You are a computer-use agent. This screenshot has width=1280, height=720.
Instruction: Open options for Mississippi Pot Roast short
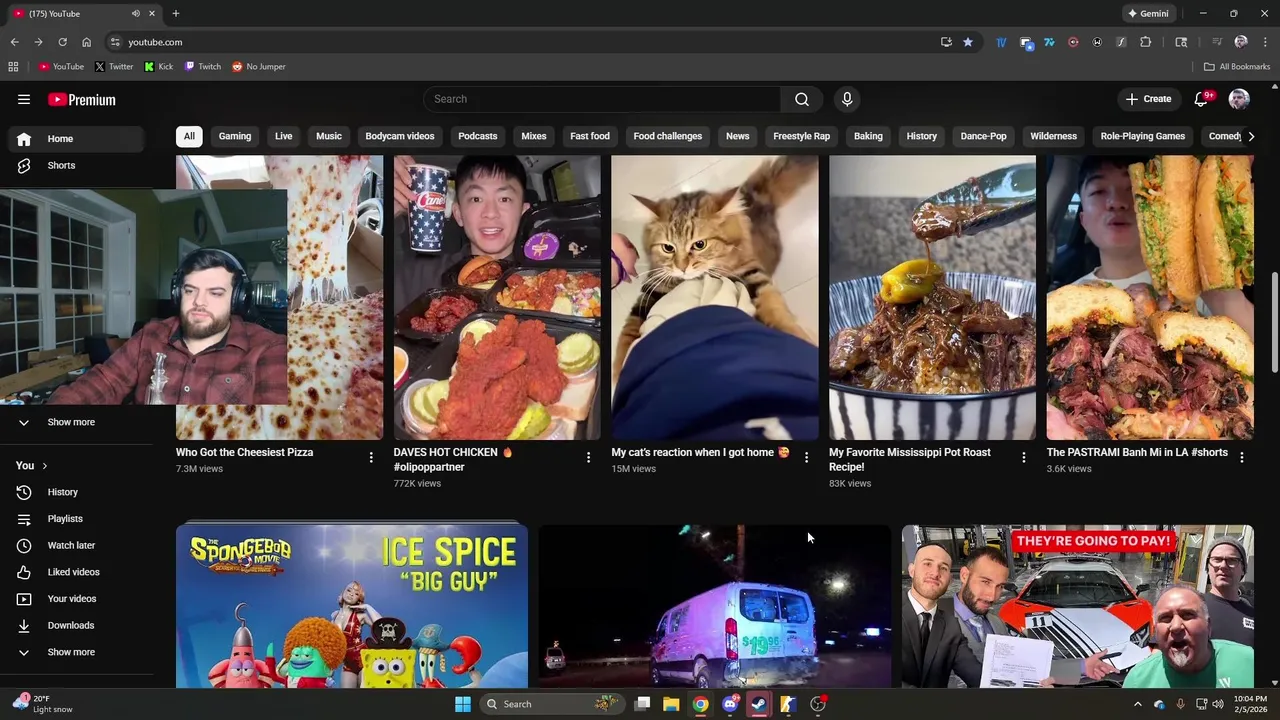pyautogui.click(x=1023, y=457)
